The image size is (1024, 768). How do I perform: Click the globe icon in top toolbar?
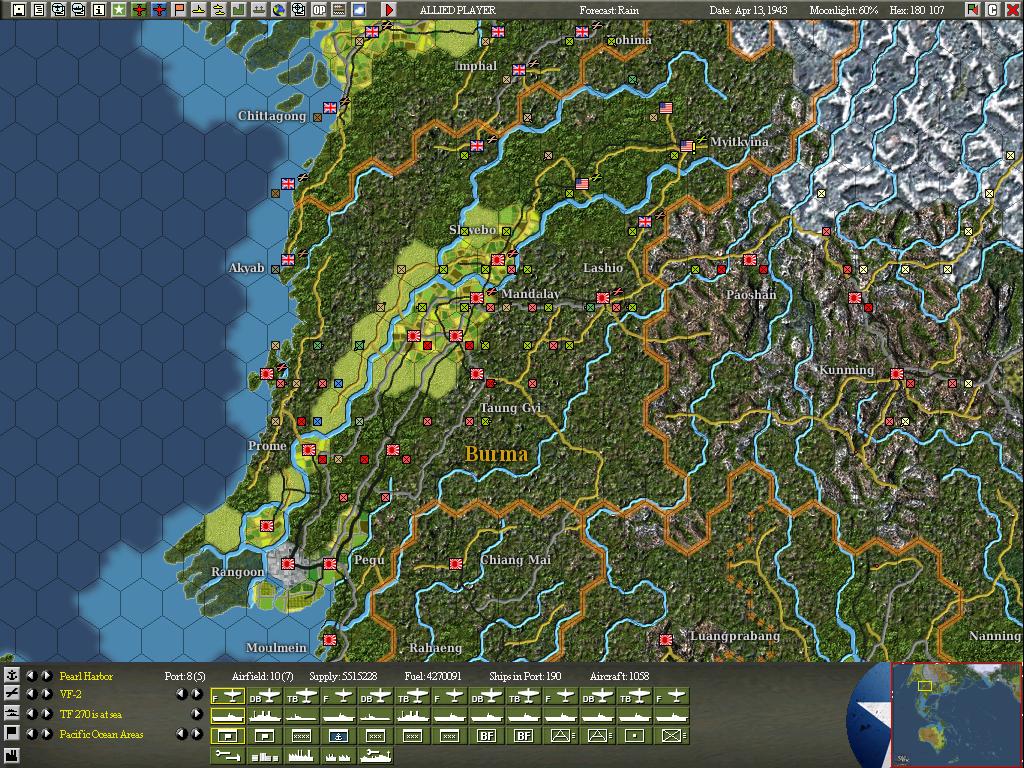click(x=279, y=10)
